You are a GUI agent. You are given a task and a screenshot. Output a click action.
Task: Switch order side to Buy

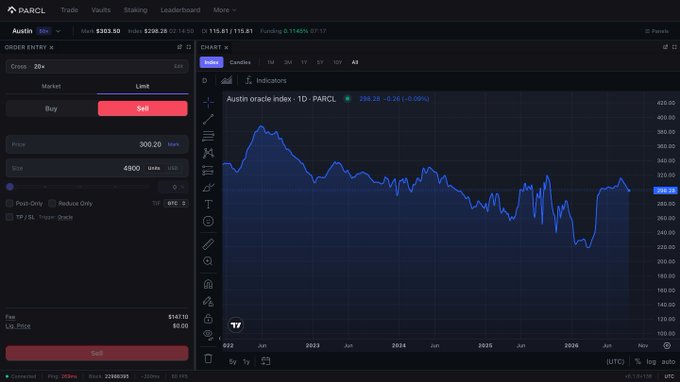51,108
